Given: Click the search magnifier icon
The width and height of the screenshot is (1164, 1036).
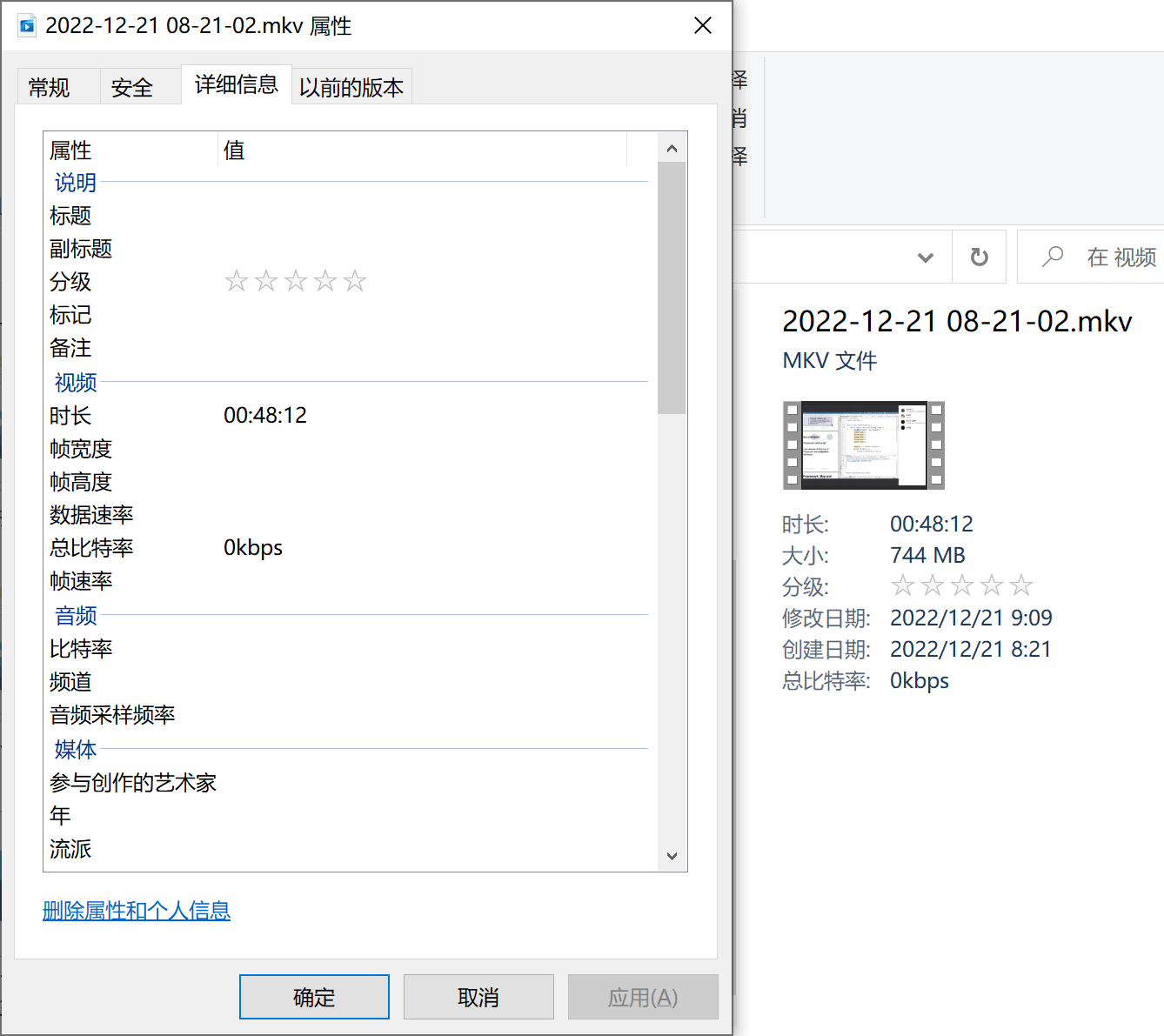Looking at the screenshot, I should coord(1052,257).
